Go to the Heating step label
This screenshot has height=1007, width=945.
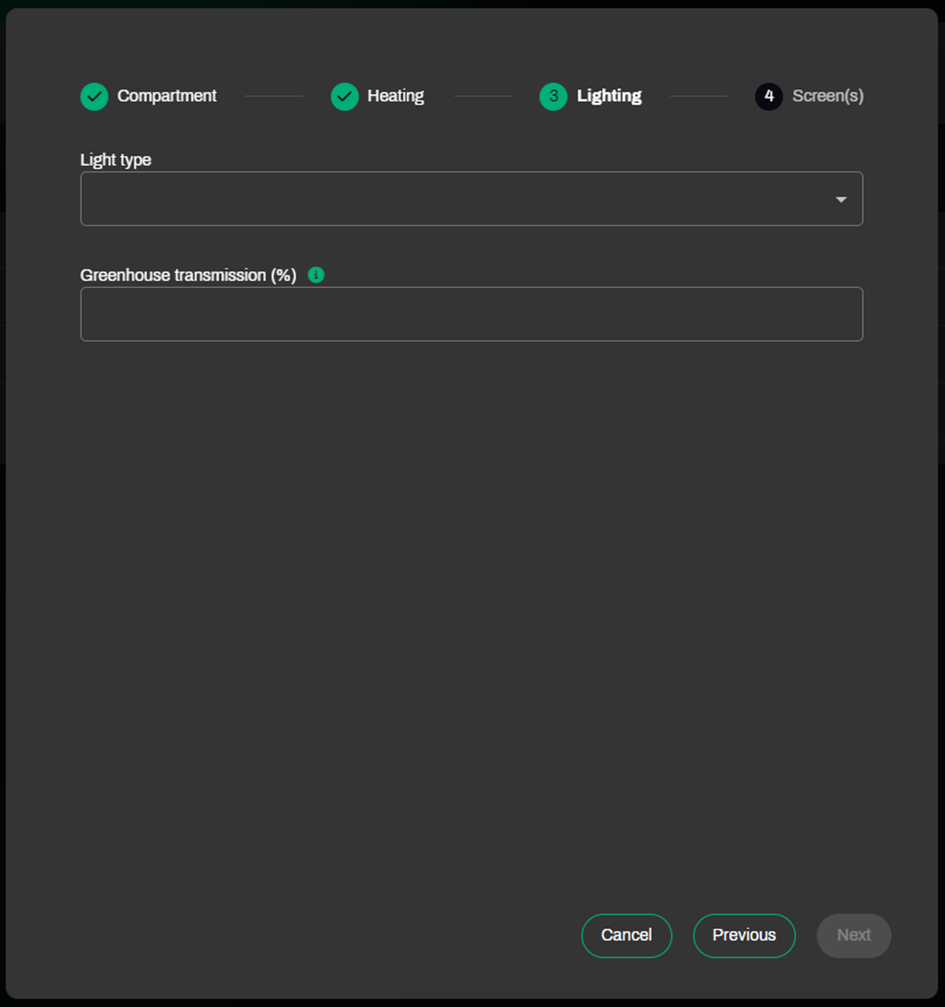tap(396, 96)
